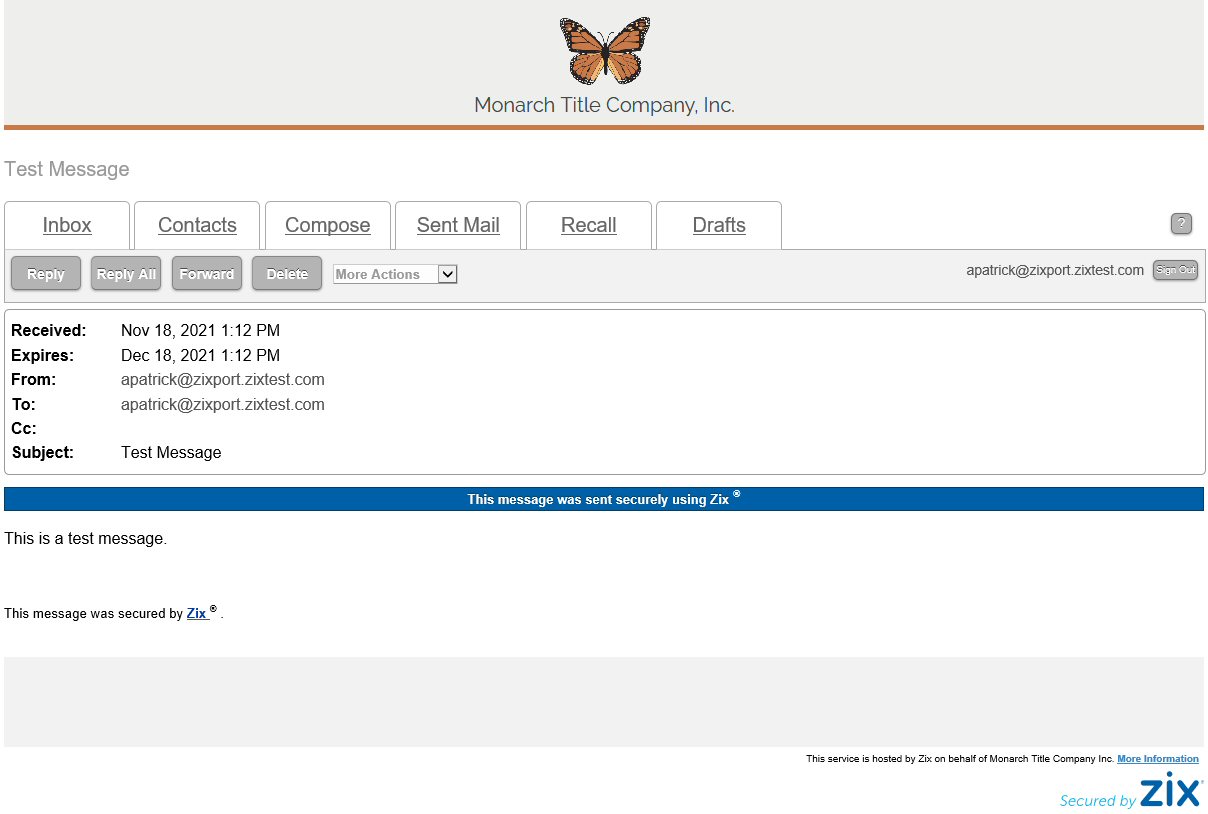This screenshot has width=1208, height=814.
Task: Open the Inbox tab
Action: coord(67,225)
